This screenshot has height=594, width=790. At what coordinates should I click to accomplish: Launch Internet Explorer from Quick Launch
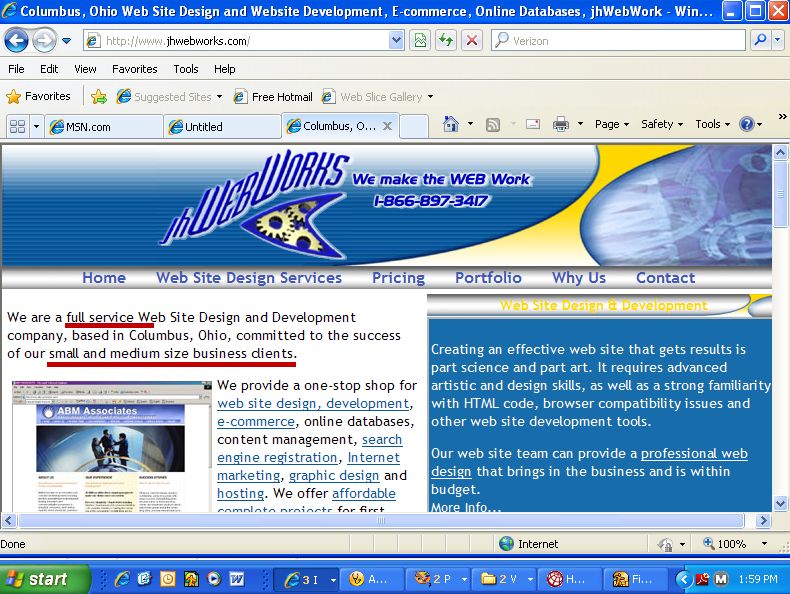coord(121,579)
